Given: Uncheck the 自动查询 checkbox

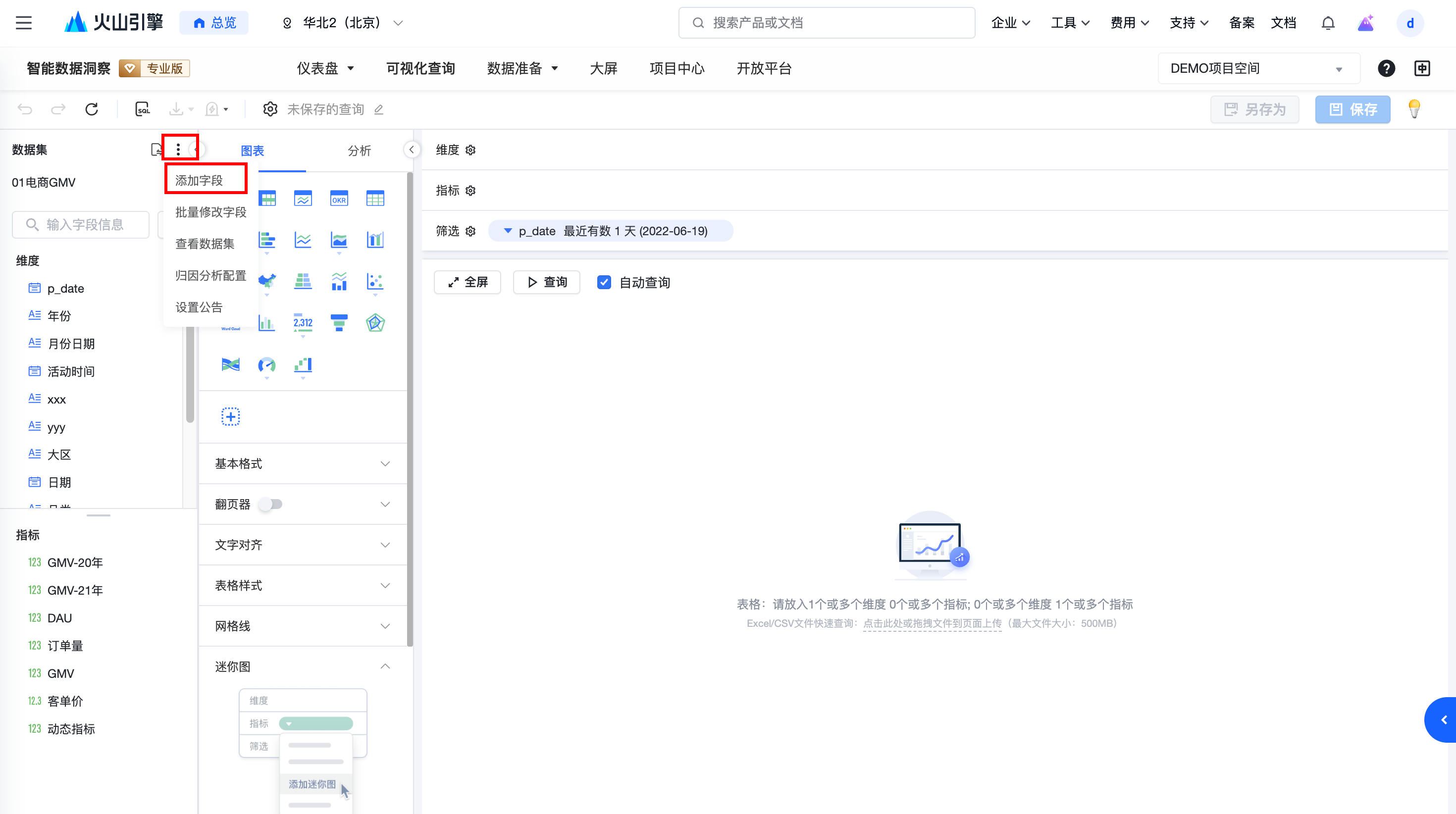Looking at the screenshot, I should point(604,282).
